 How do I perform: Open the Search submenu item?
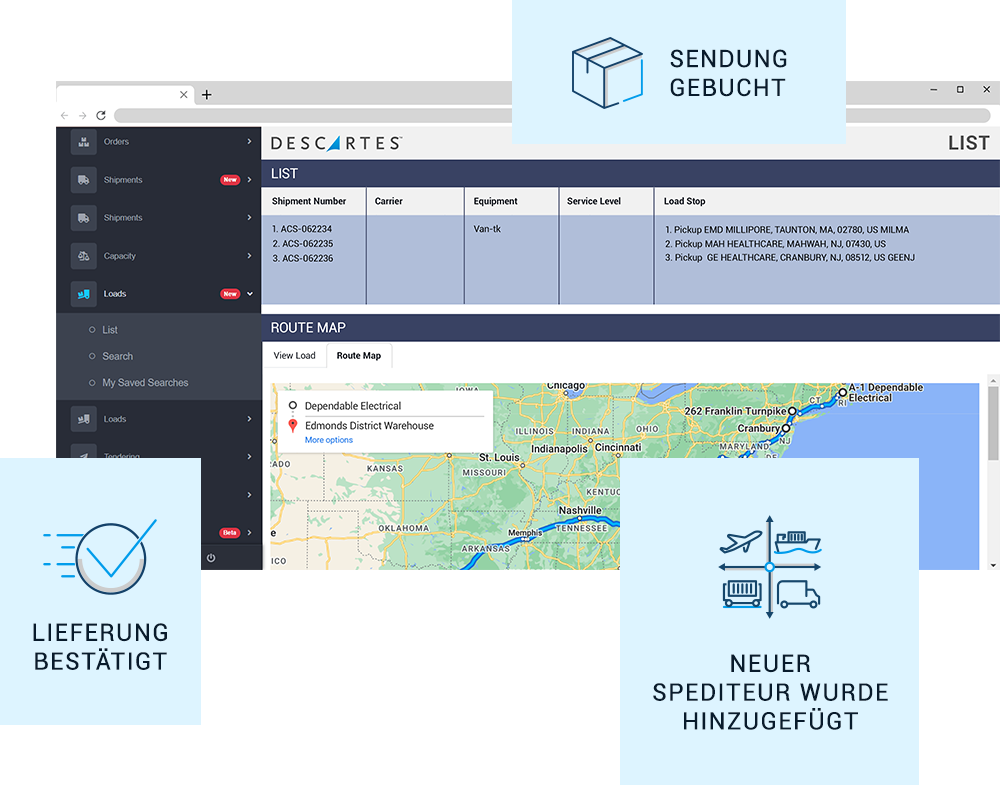[117, 356]
